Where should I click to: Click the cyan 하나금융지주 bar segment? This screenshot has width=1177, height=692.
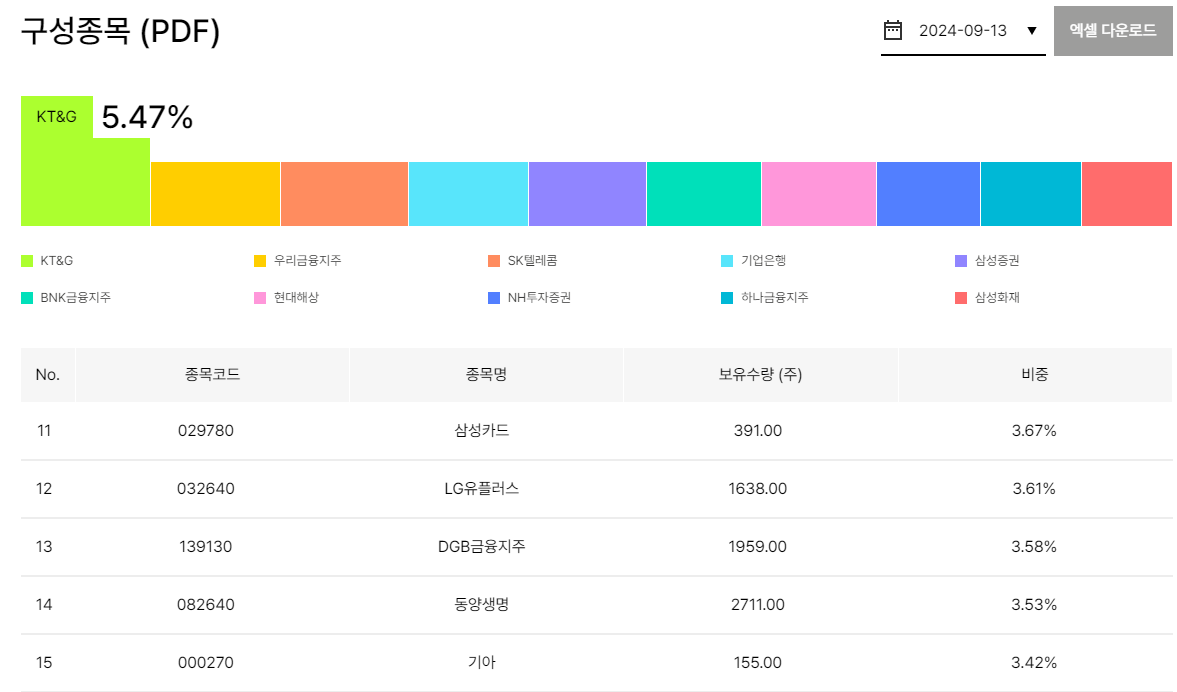point(1031,194)
